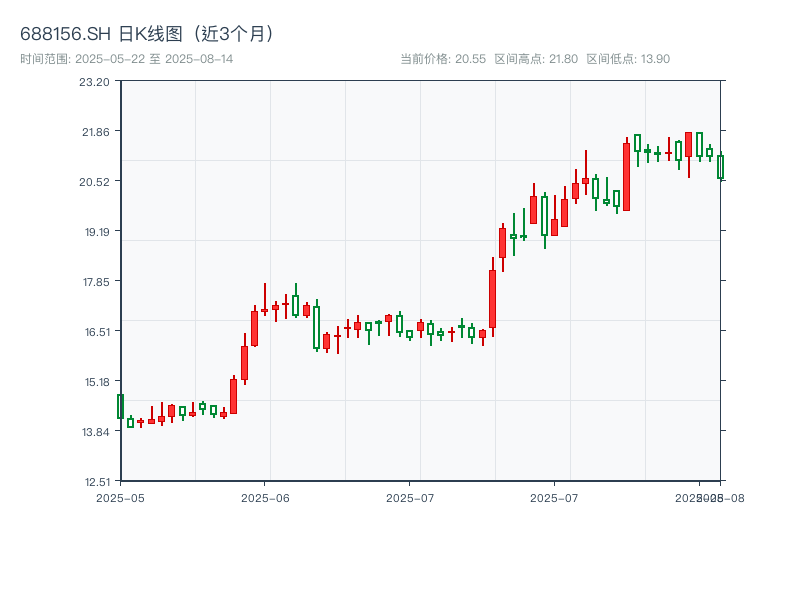Click the range high 21.80 label

coord(536,59)
